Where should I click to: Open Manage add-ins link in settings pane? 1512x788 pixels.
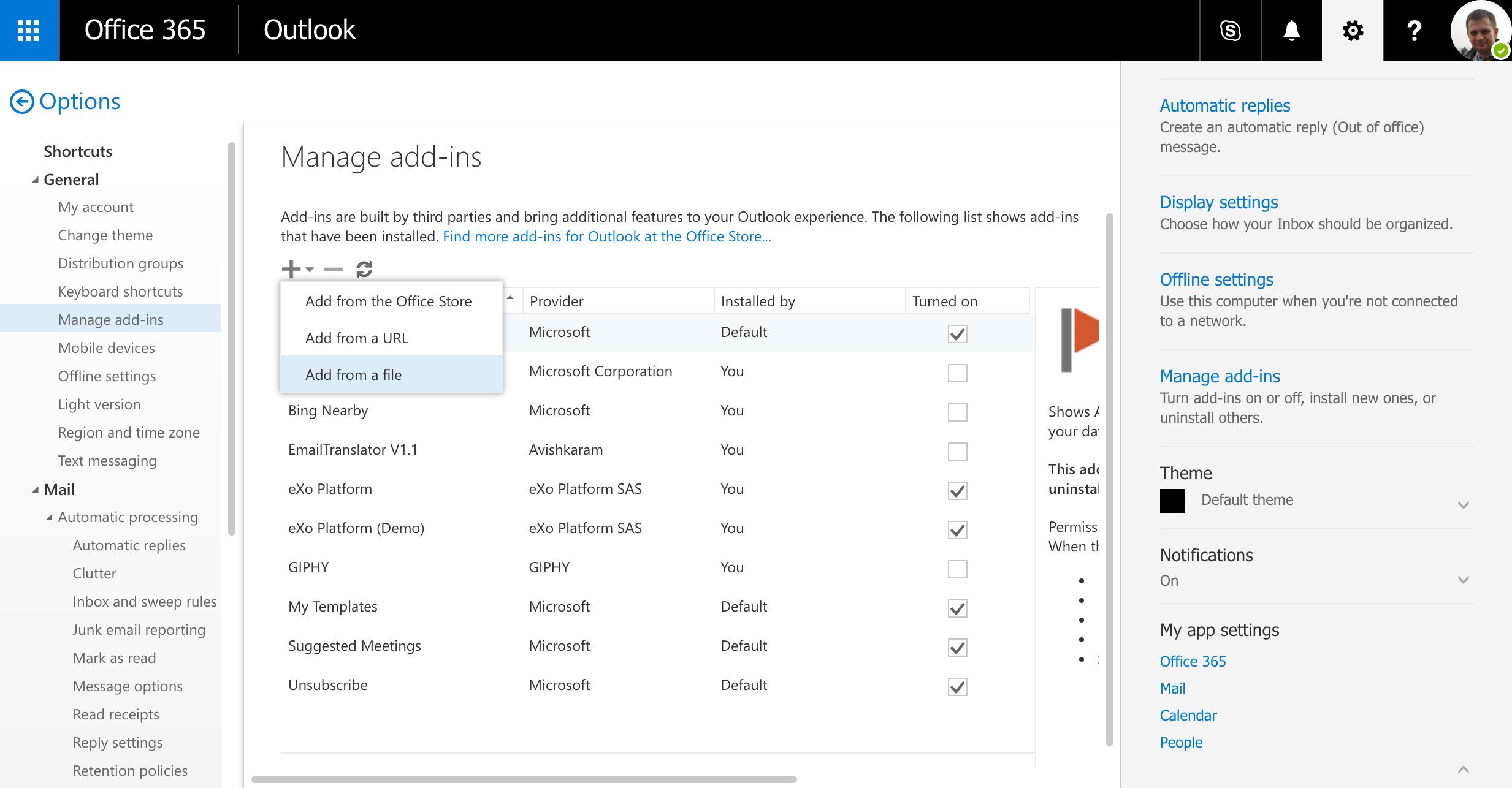pyautogui.click(x=1220, y=376)
